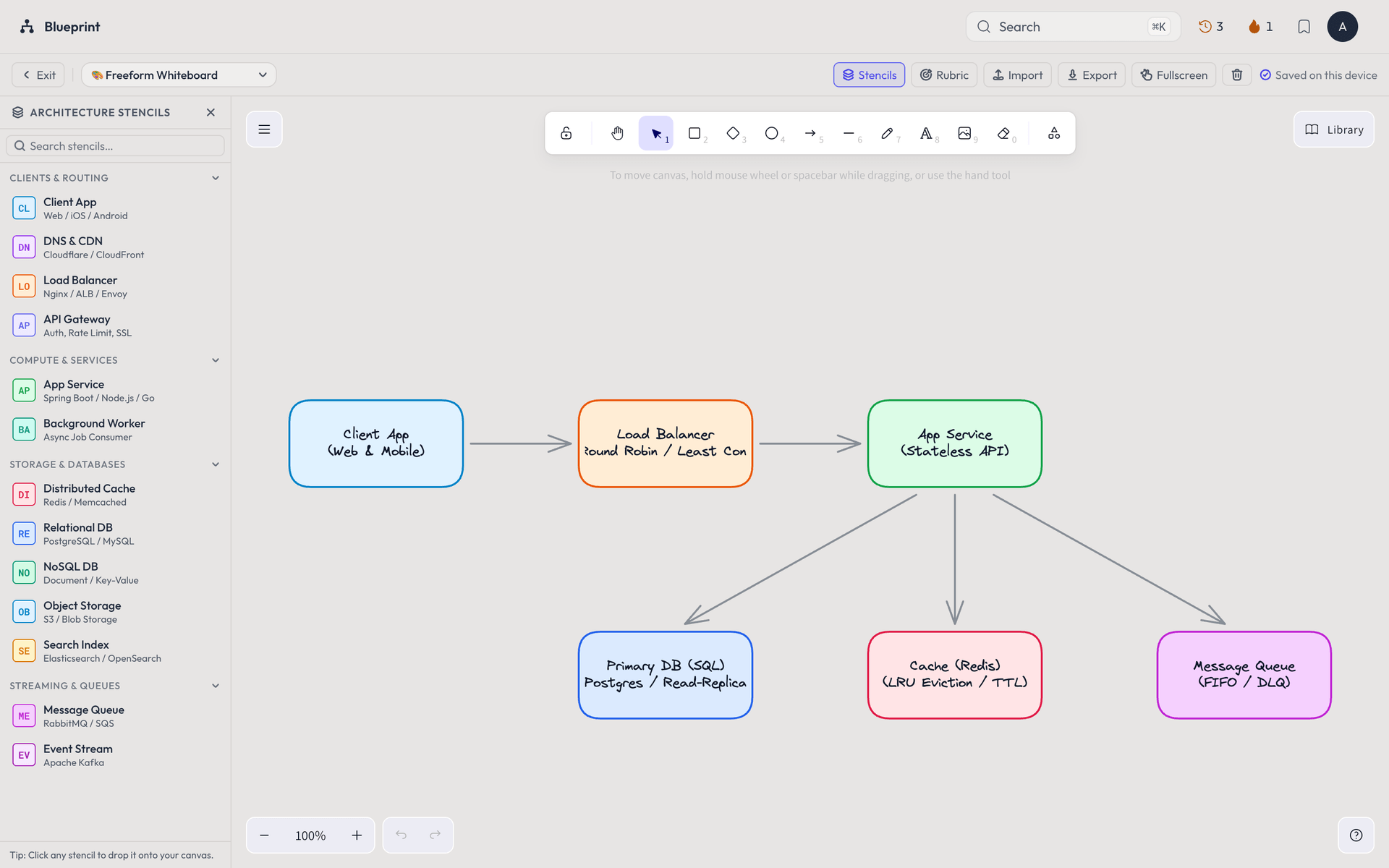Add the Distributed Cache stencil
The width and height of the screenshot is (1389, 868).
[x=115, y=495]
